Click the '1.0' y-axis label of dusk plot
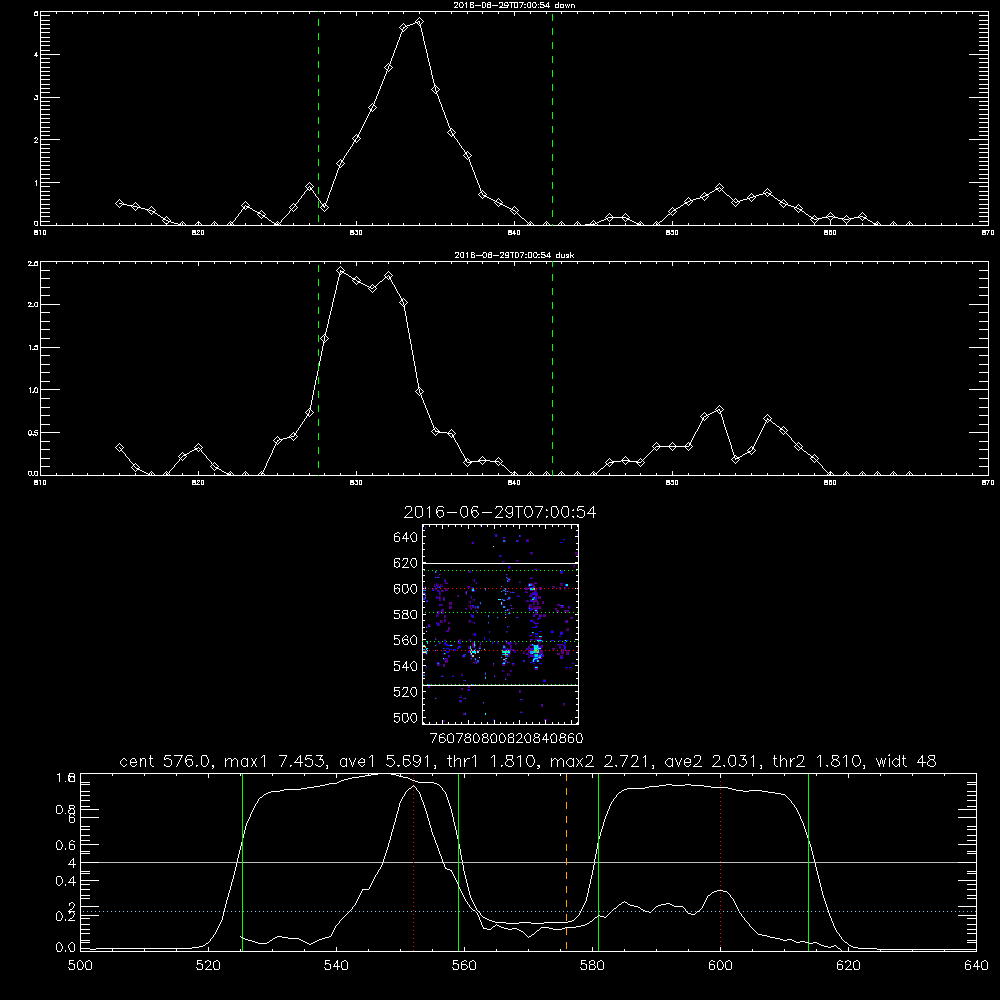This screenshot has width=1000, height=1000. tap(34, 390)
